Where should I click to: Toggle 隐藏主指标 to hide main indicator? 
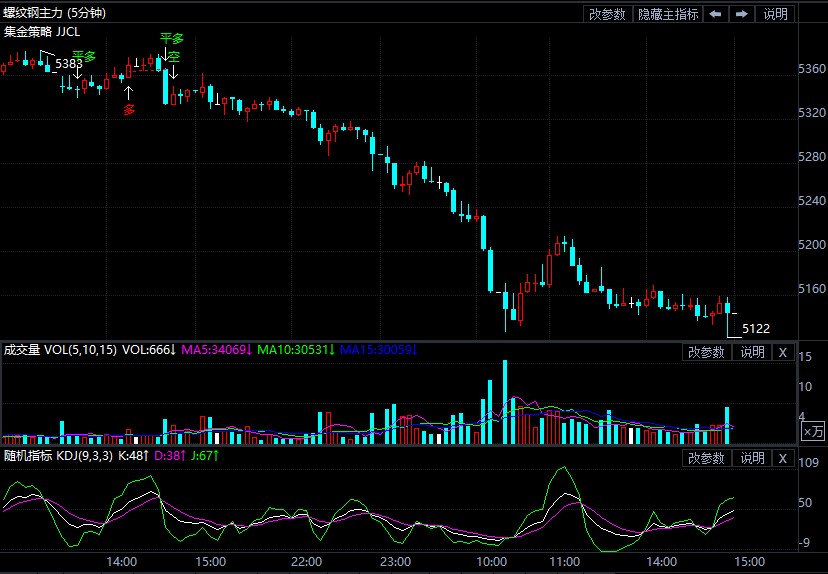[x=668, y=14]
